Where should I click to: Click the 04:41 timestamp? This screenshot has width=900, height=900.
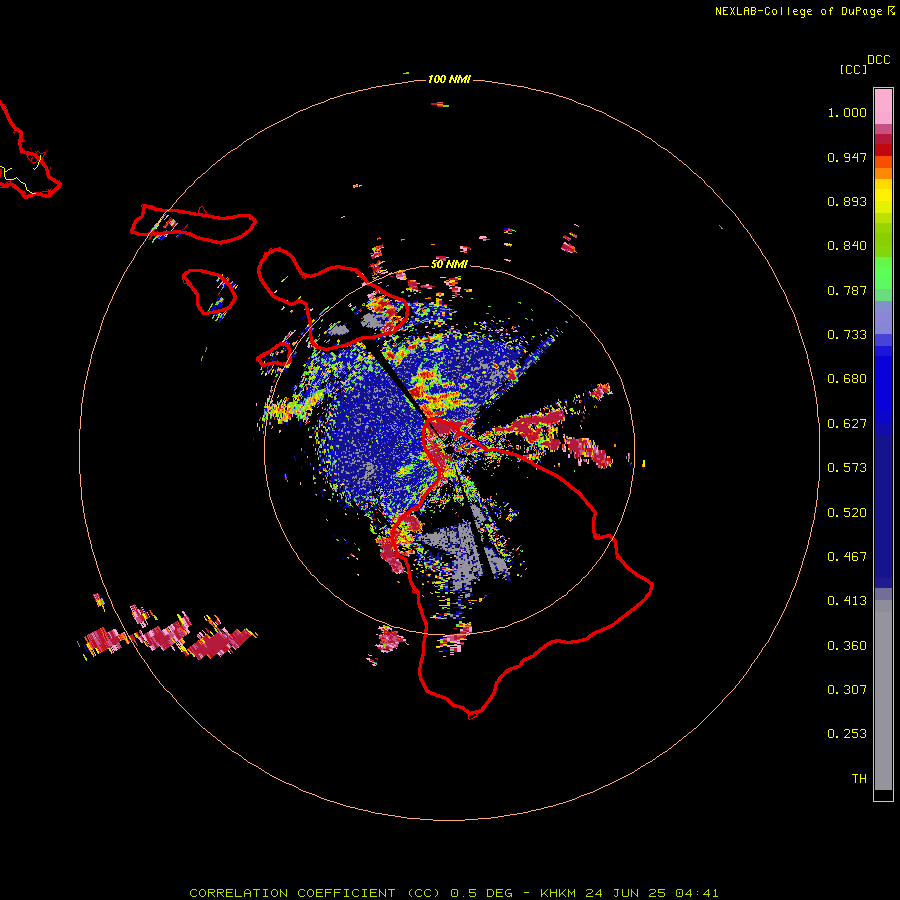[697, 893]
